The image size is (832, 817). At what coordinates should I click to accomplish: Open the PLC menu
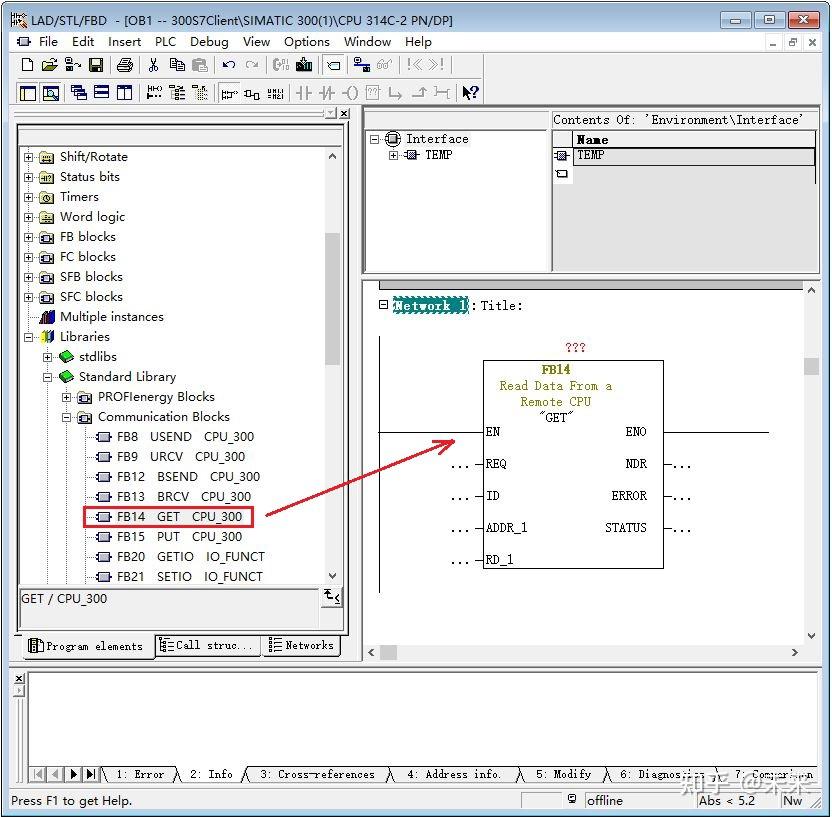pos(165,41)
